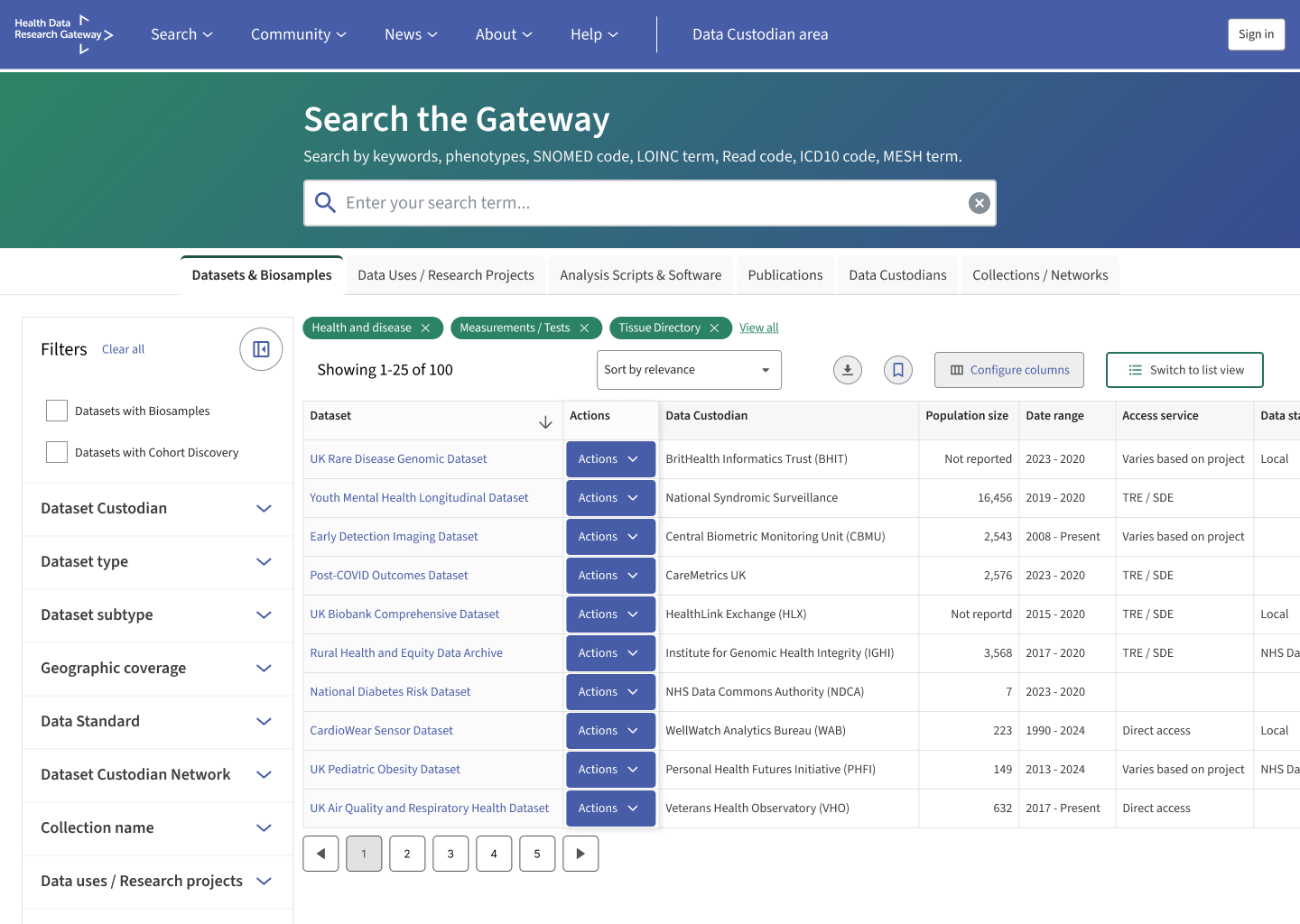Screen dimensions: 1300x924
Task: Select the Datasets & Biosamples tab
Action: pyautogui.click(x=262, y=275)
